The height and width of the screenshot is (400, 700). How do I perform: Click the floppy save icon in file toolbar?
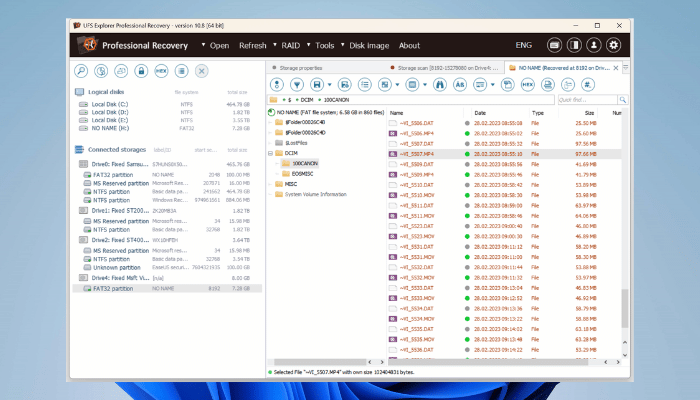coord(317,84)
